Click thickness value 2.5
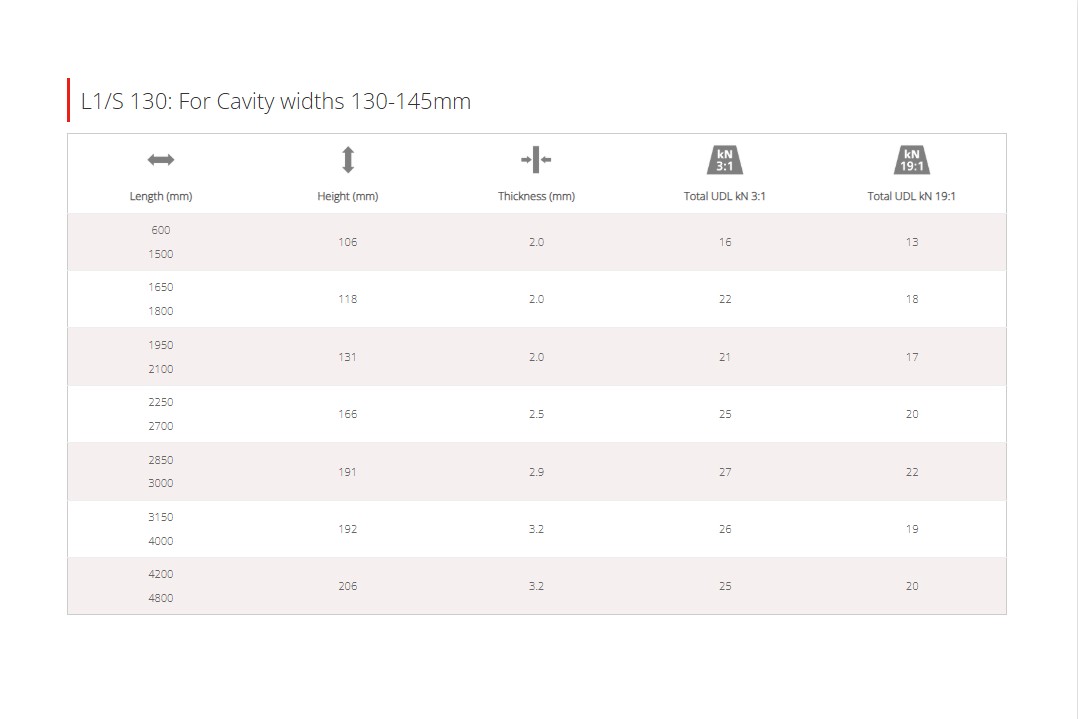 click(x=536, y=414)
